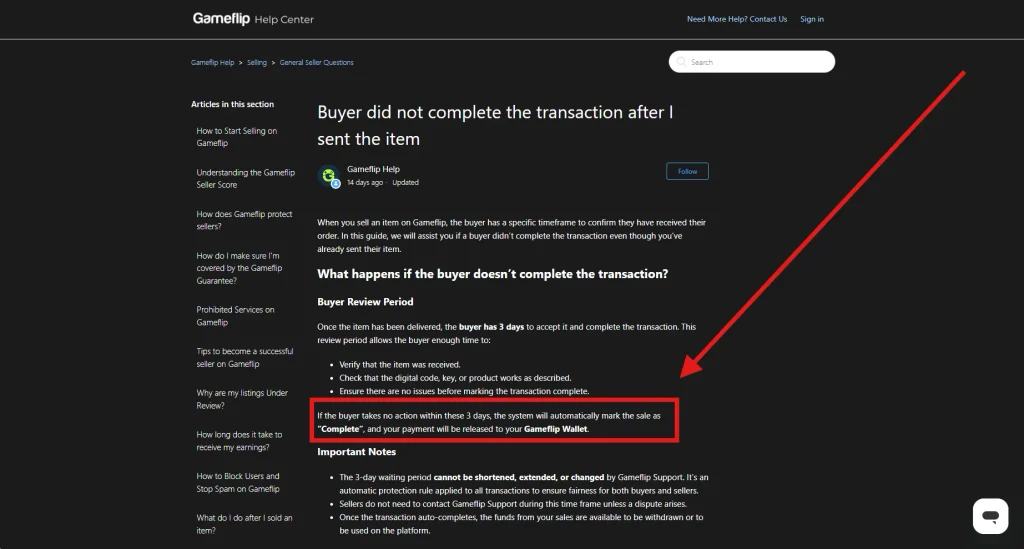This screenshot has width=1024, height=549.
Task: Click the Sign in link
Action: (x=812, y=19)
